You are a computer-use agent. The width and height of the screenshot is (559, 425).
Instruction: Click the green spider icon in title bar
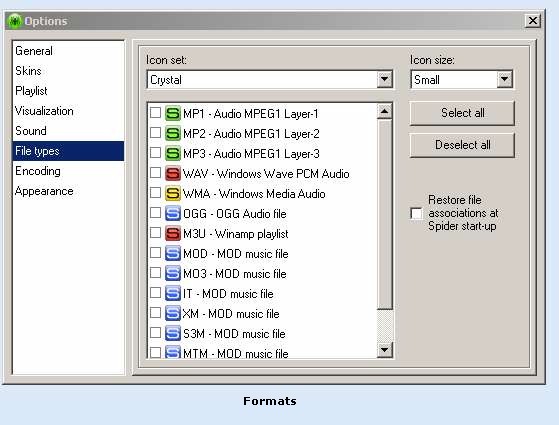pyautogui.click(x=15, y=21)
